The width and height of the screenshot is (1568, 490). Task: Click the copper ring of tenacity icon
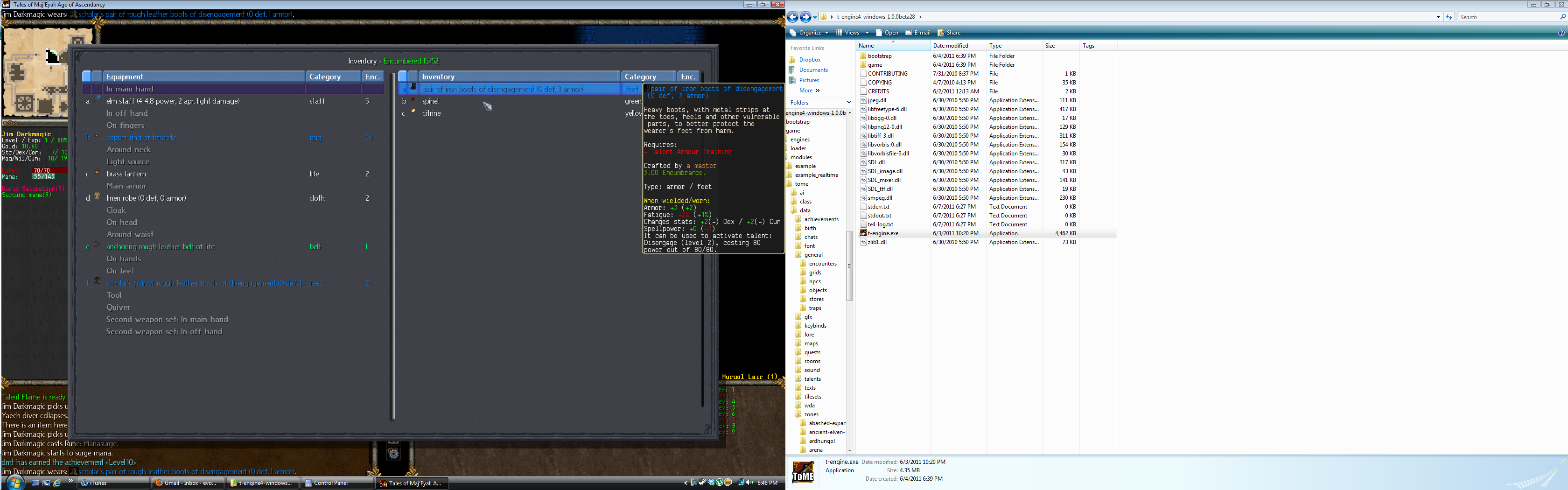coord(97,136)
